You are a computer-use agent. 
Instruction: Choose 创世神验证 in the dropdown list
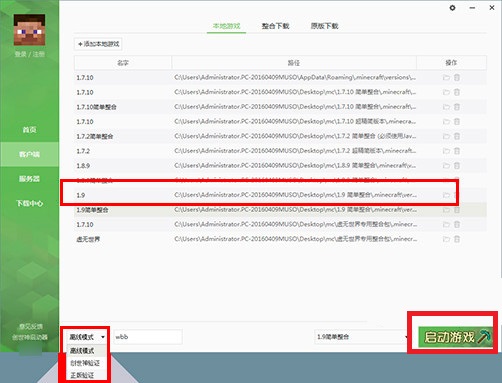(87, 363)
